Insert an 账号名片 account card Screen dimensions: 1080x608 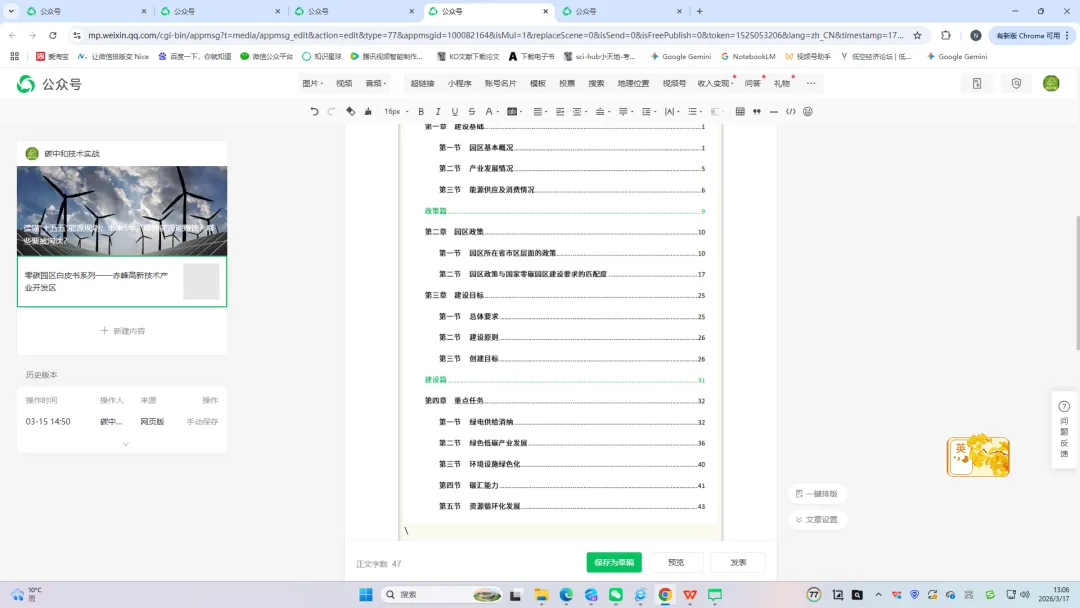pyautogui.click(x=500, y=83)
